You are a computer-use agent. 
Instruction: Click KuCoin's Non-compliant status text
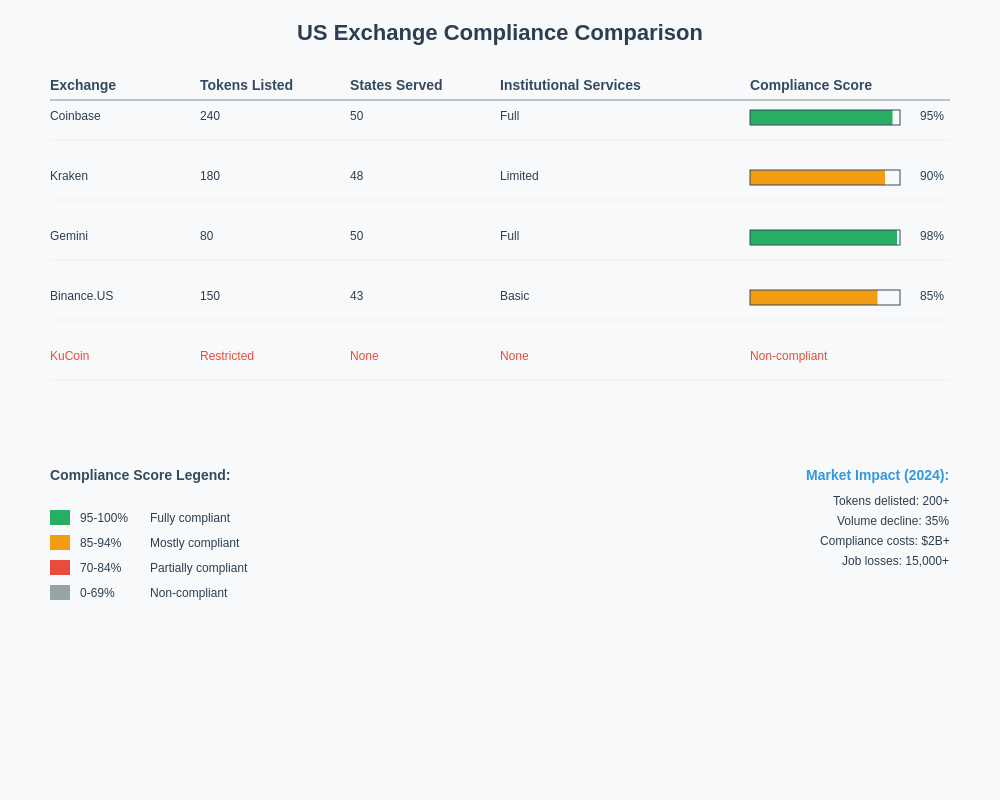(788, 356)
